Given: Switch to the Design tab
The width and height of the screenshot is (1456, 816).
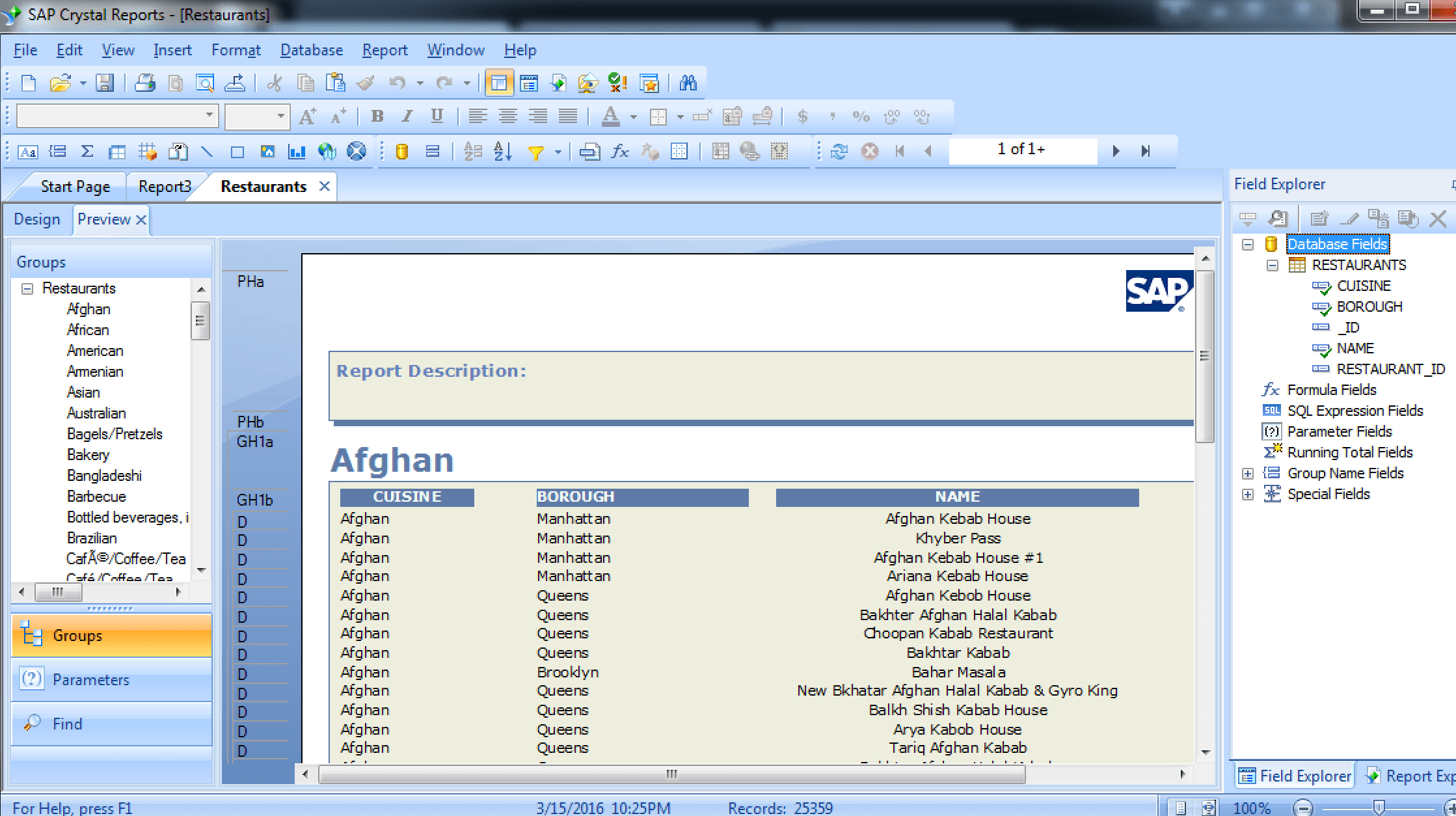Looking at the screenshot, I should pos(37,219).
